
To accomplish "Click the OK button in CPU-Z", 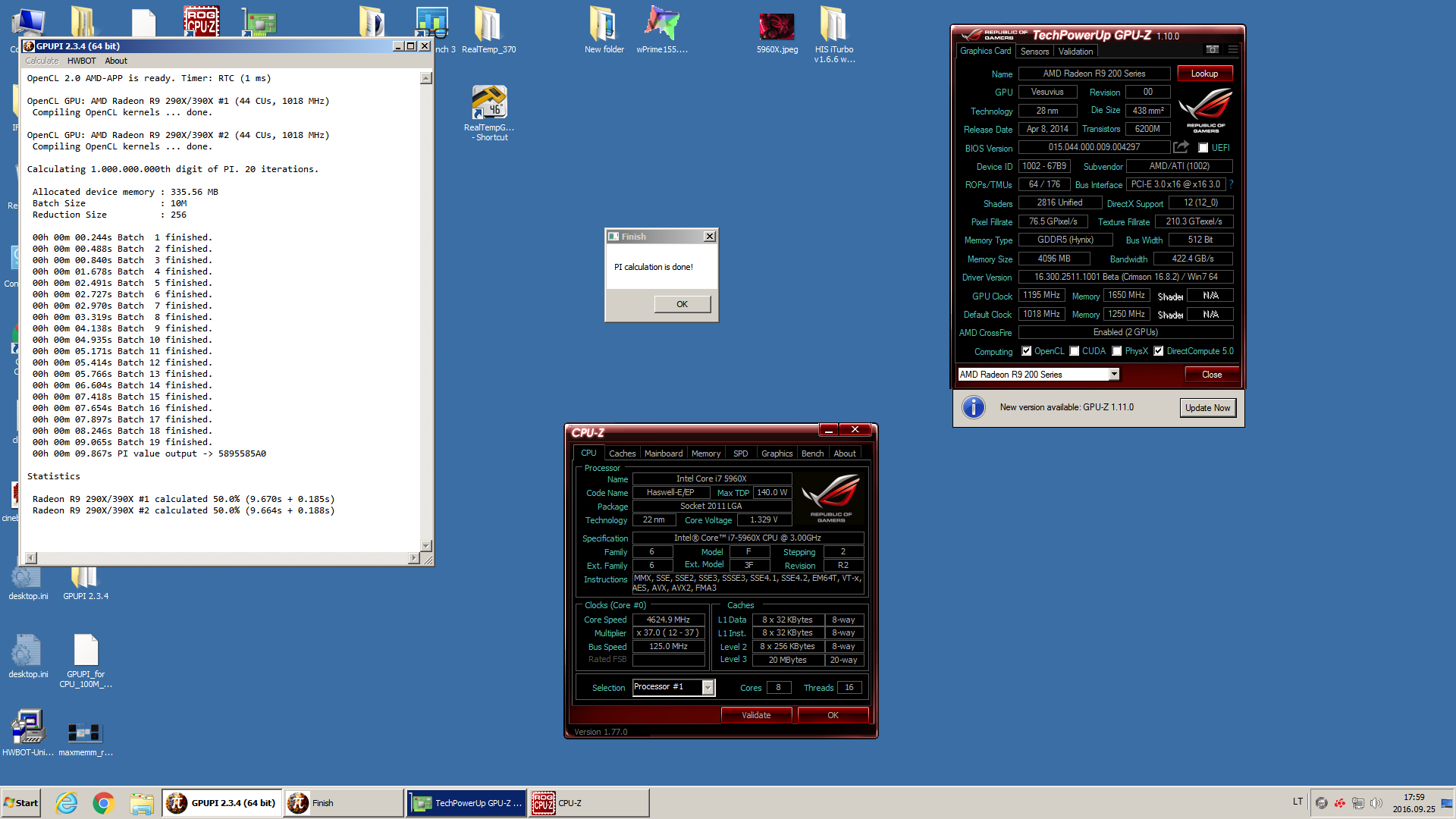I will coord(833,715).
